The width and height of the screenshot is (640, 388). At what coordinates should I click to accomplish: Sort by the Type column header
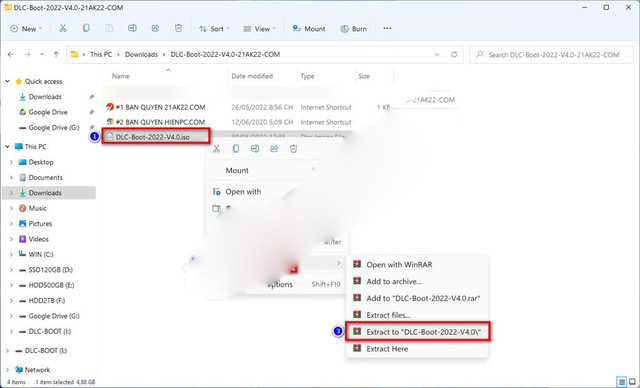(307, 76)
